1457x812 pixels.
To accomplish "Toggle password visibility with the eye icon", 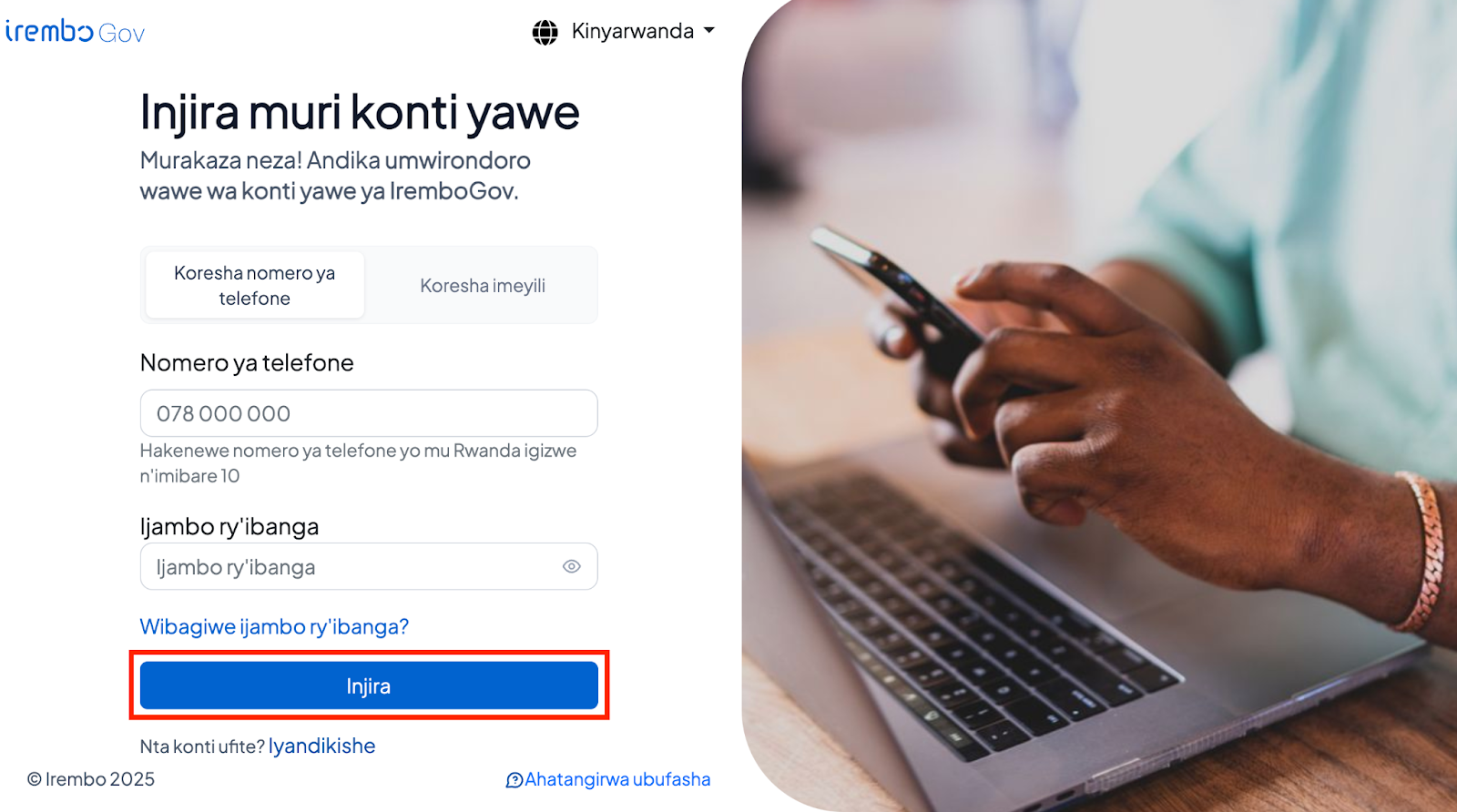I will [x=572, y=566].
